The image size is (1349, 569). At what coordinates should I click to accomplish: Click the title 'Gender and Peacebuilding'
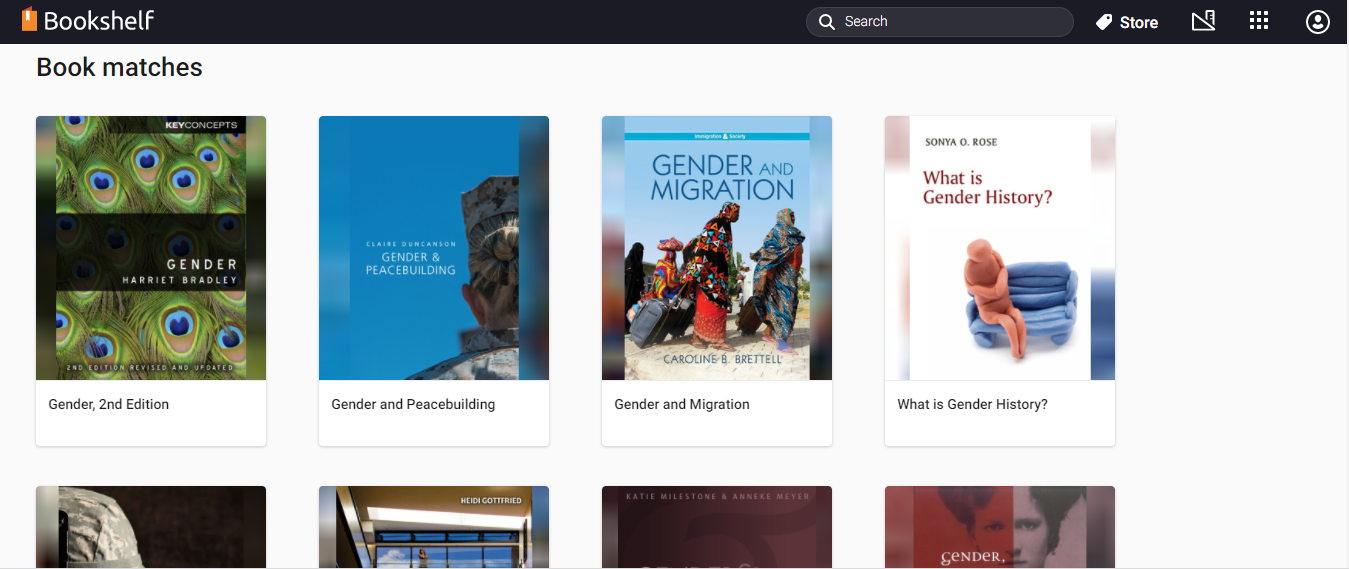coord(413,404)
